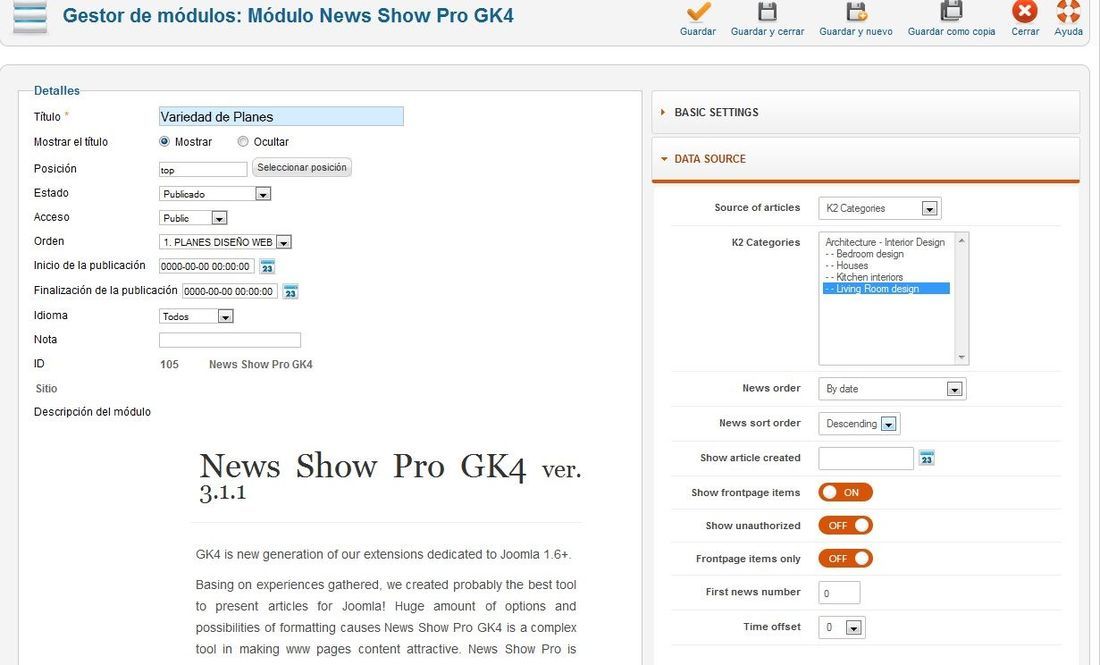Select the Kitchen interiors category
This screenshot has height=665, width=1100.
885,277
